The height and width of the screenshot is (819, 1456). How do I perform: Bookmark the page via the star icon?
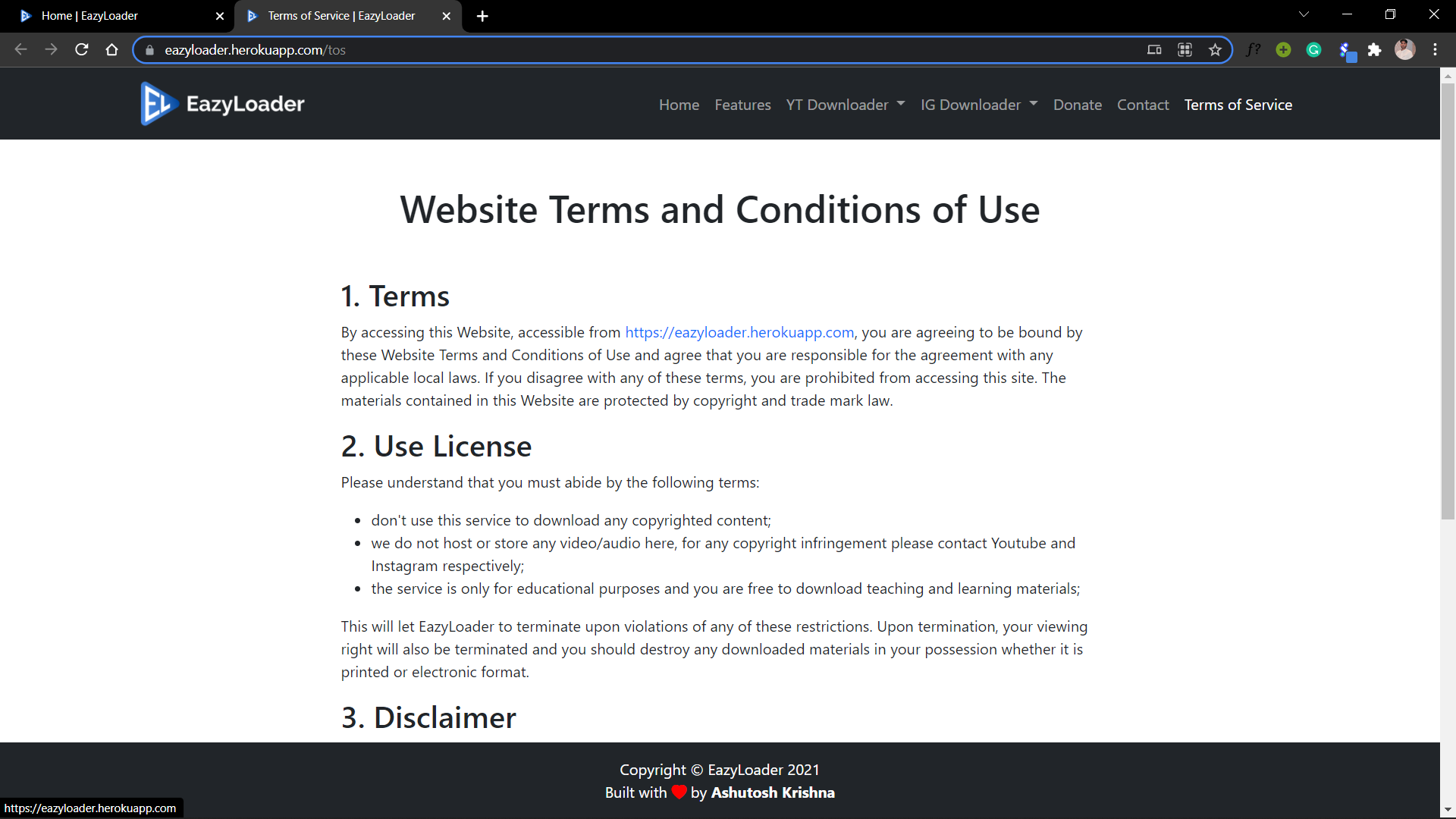[1215, 49]
